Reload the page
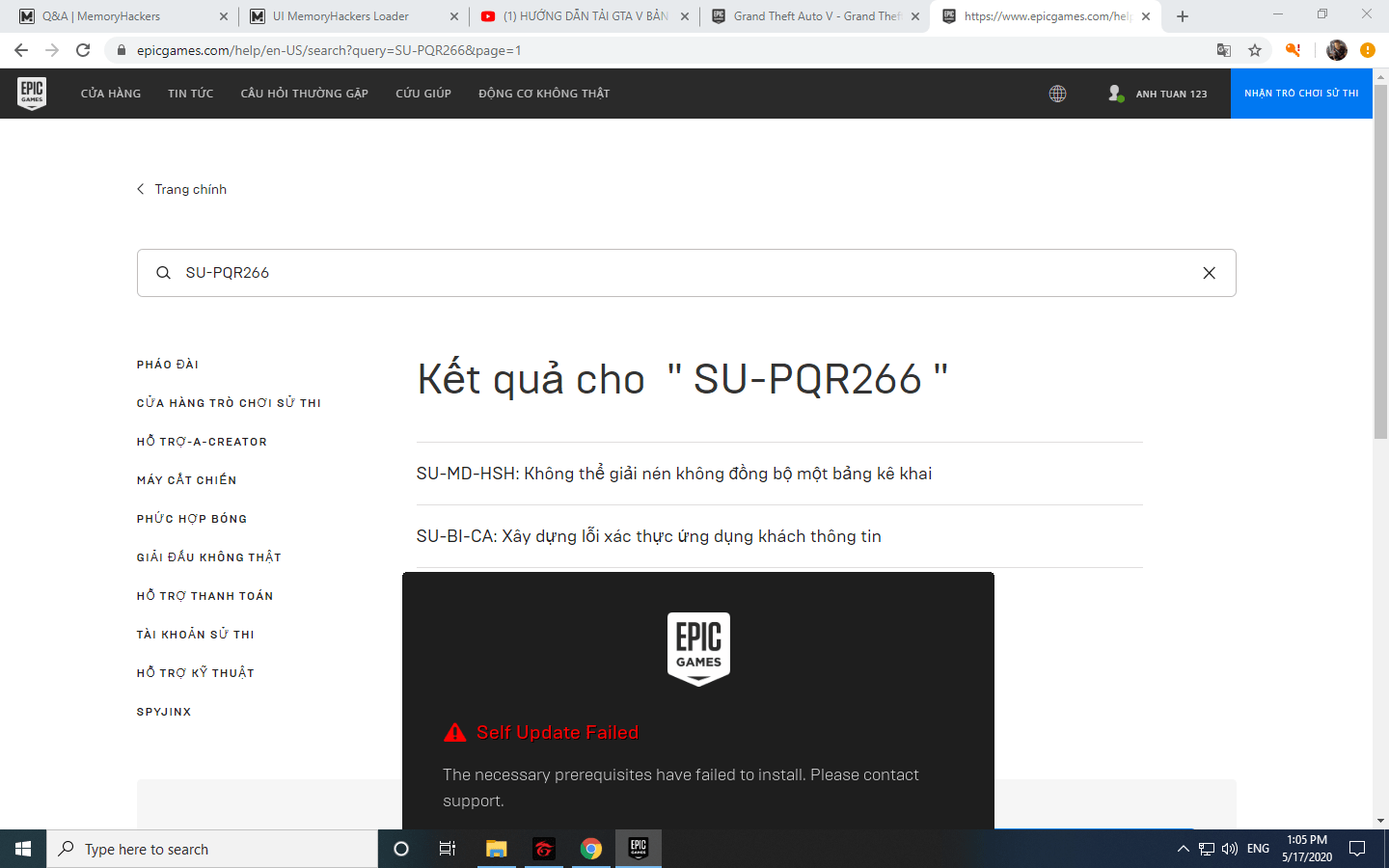 point(83,50)
